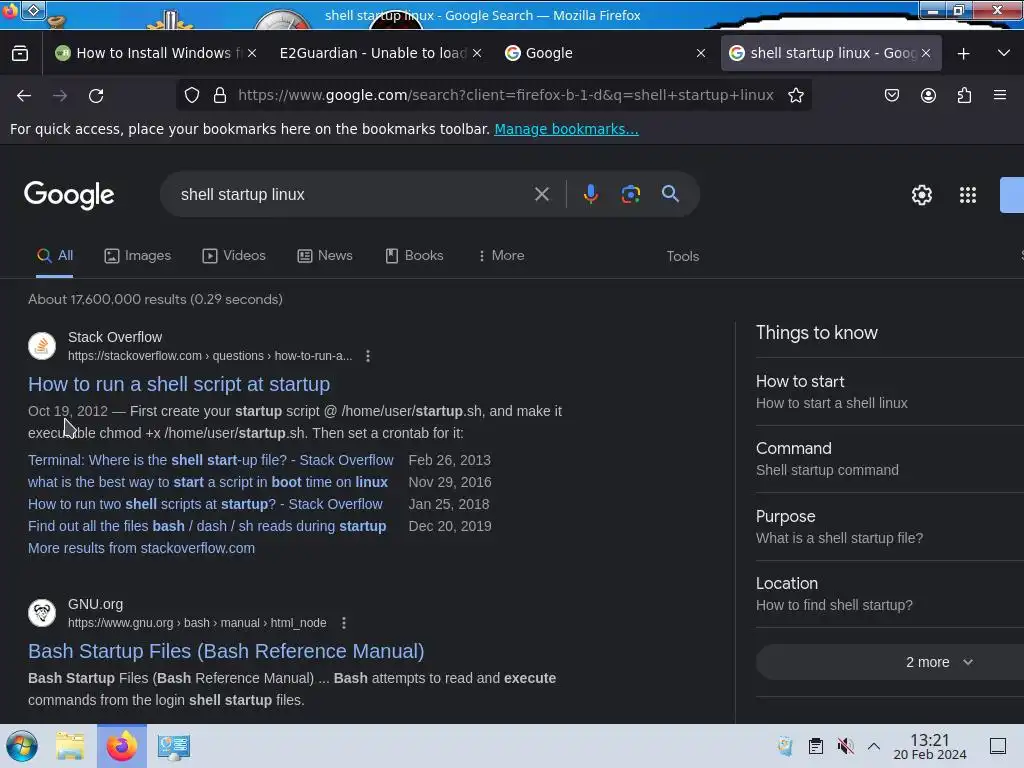Click the forward navigation arrow
The height and width of the screenshot is (768, 1024).
coord(60,95)
